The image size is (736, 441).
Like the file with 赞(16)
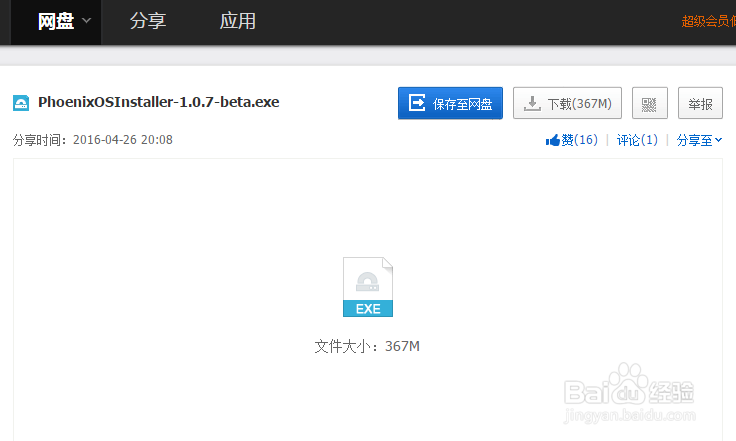571,140
